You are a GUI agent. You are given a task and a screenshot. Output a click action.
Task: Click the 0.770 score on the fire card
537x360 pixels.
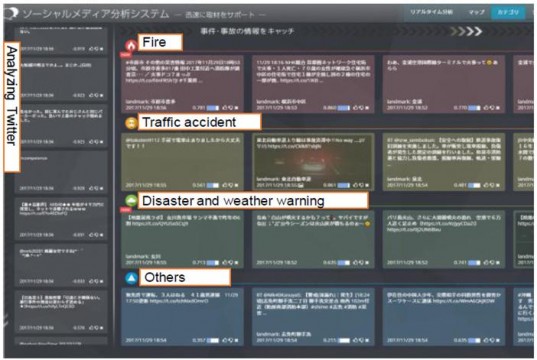pyautogui.click(x=460, y=108)
